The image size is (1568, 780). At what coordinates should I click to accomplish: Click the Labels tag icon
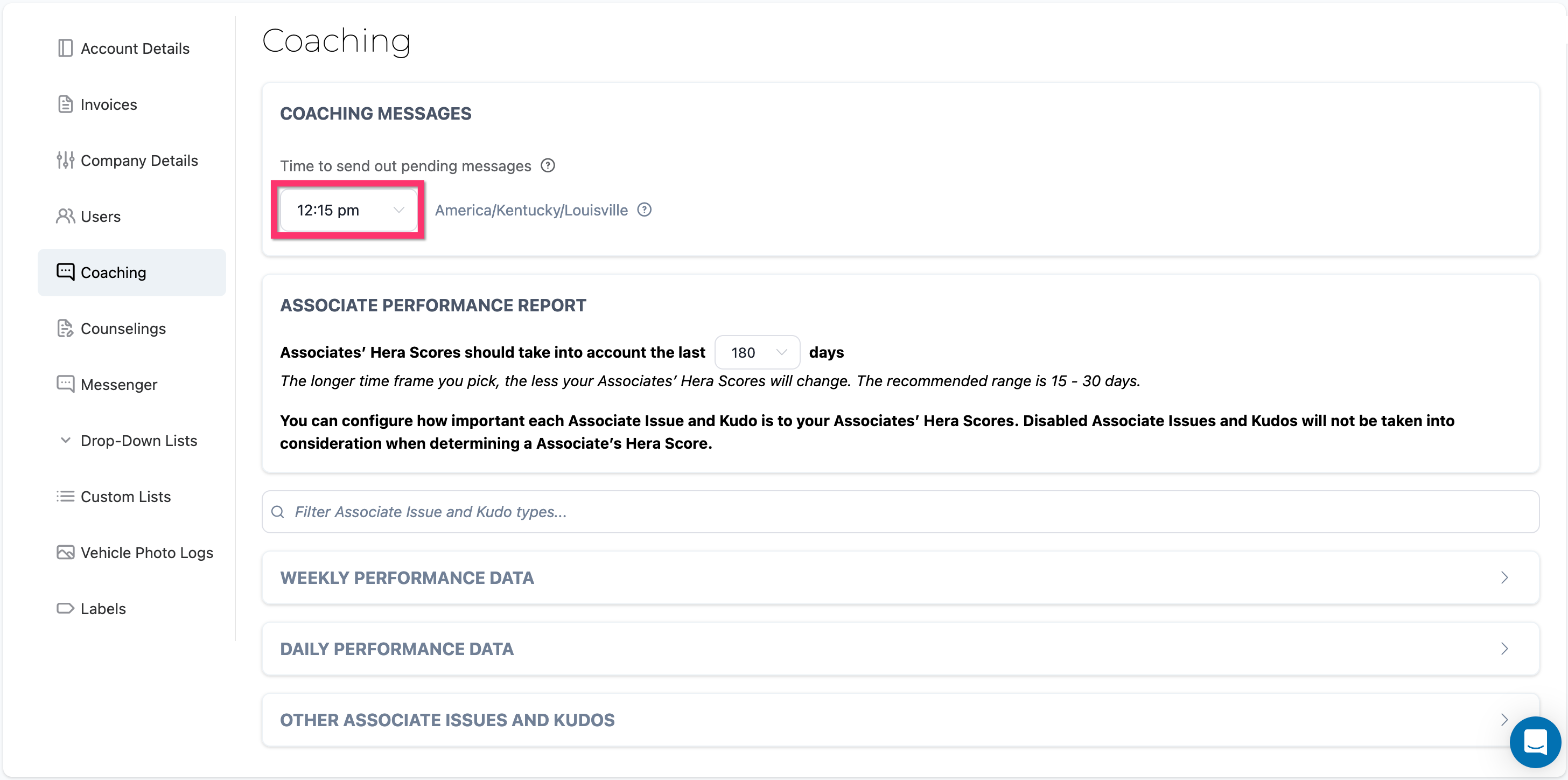[65, 608]
